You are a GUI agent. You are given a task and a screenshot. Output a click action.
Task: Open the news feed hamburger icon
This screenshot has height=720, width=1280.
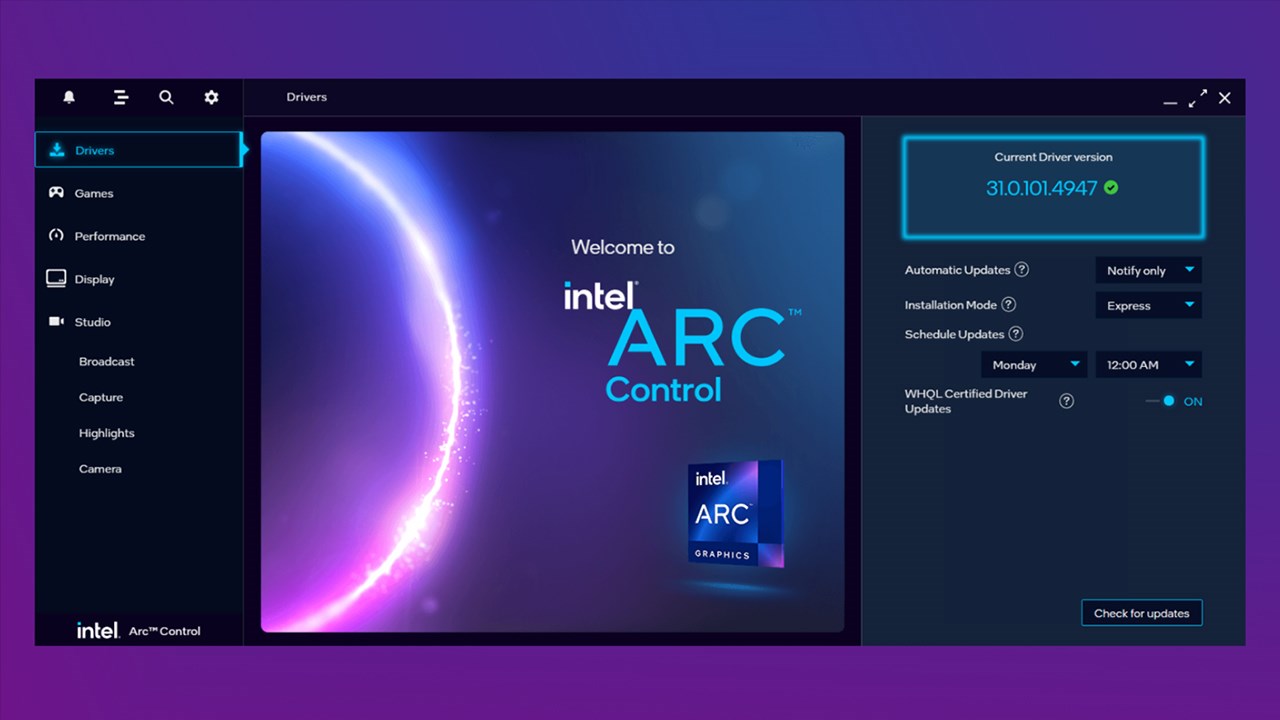click(x=120, y=97)
